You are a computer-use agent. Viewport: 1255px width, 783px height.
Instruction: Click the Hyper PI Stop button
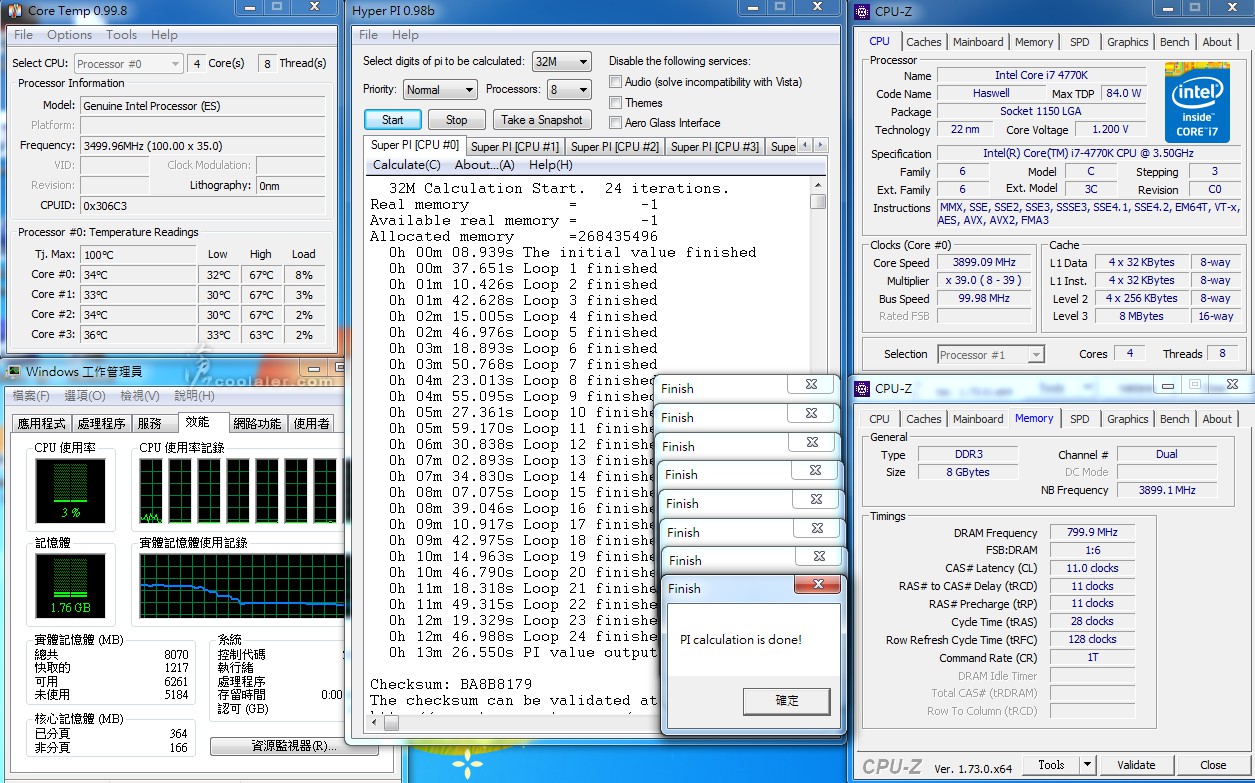457,120
